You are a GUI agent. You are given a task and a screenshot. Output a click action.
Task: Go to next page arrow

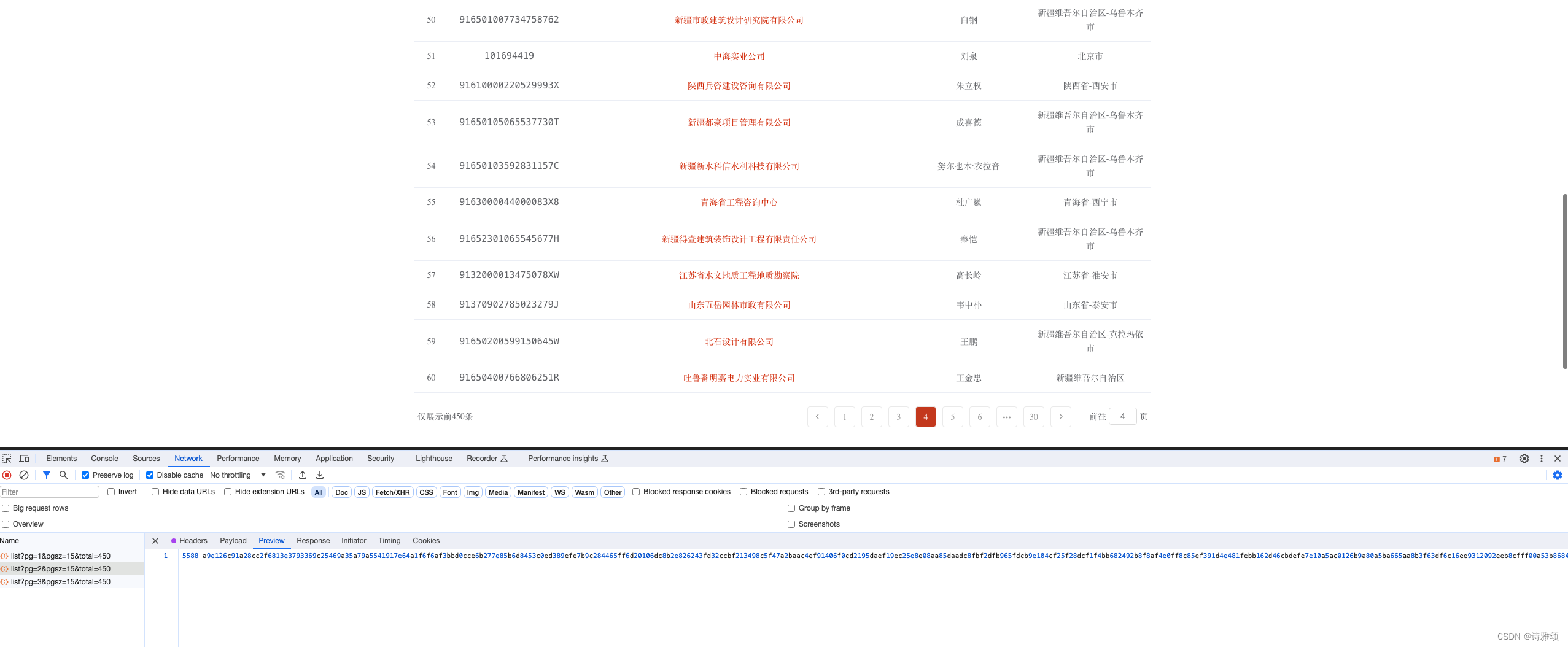click(1061, 417)
